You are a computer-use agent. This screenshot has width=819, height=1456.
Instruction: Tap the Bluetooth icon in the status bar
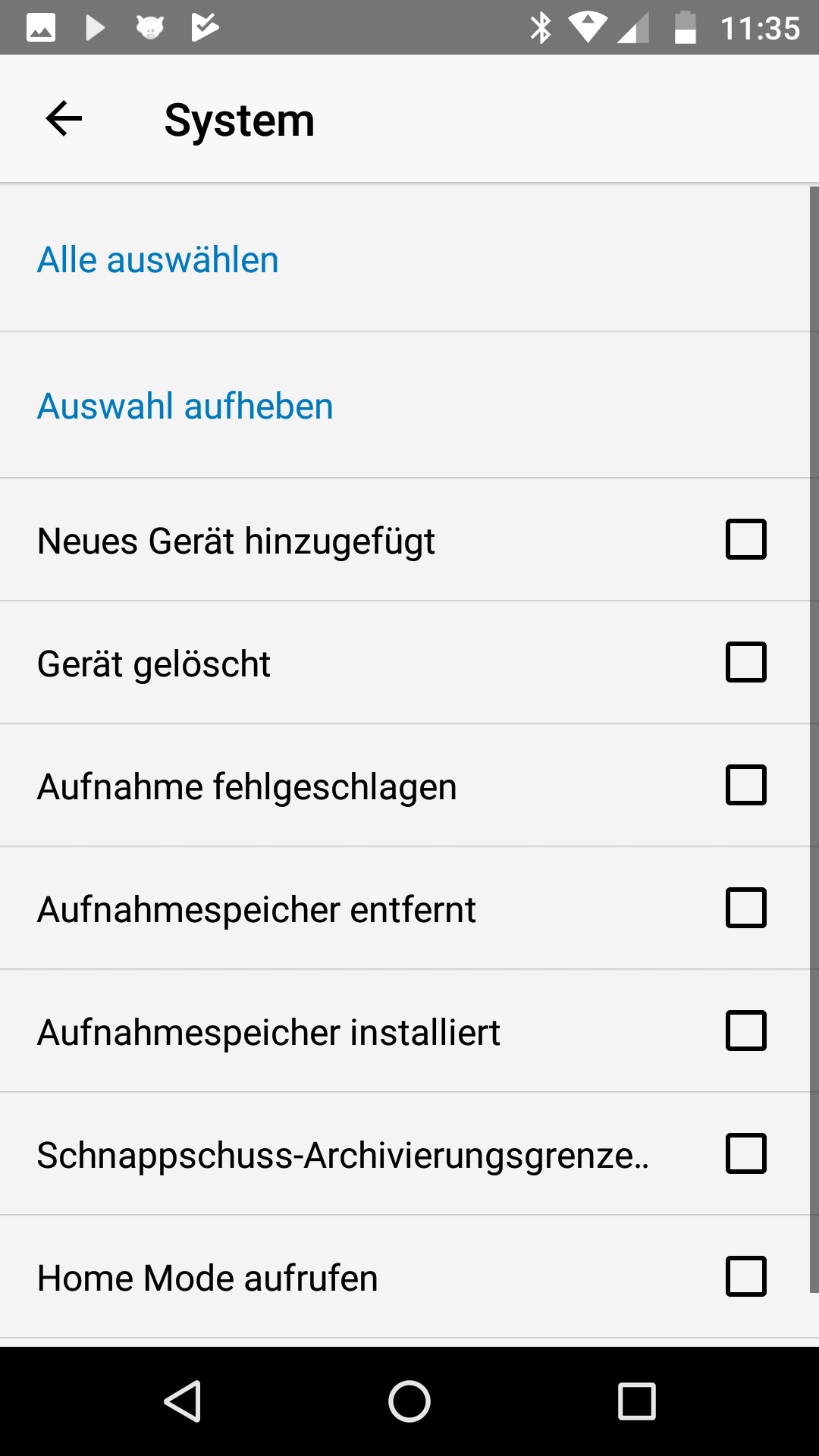pos(541,28)
